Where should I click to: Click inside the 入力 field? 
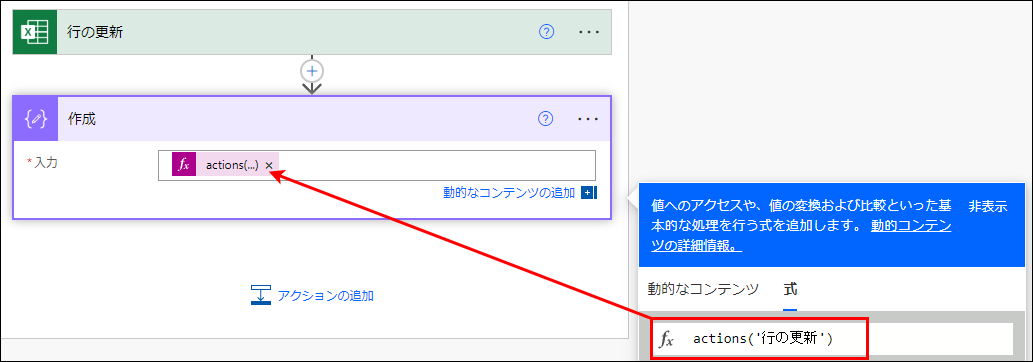tap(377, 165)
